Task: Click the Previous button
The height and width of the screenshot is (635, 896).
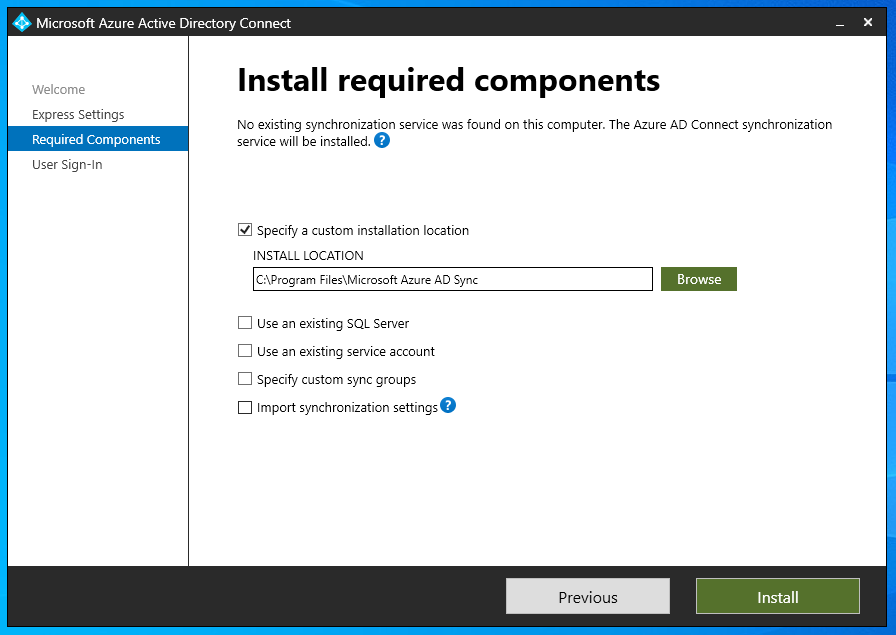Action: point(587,596)
